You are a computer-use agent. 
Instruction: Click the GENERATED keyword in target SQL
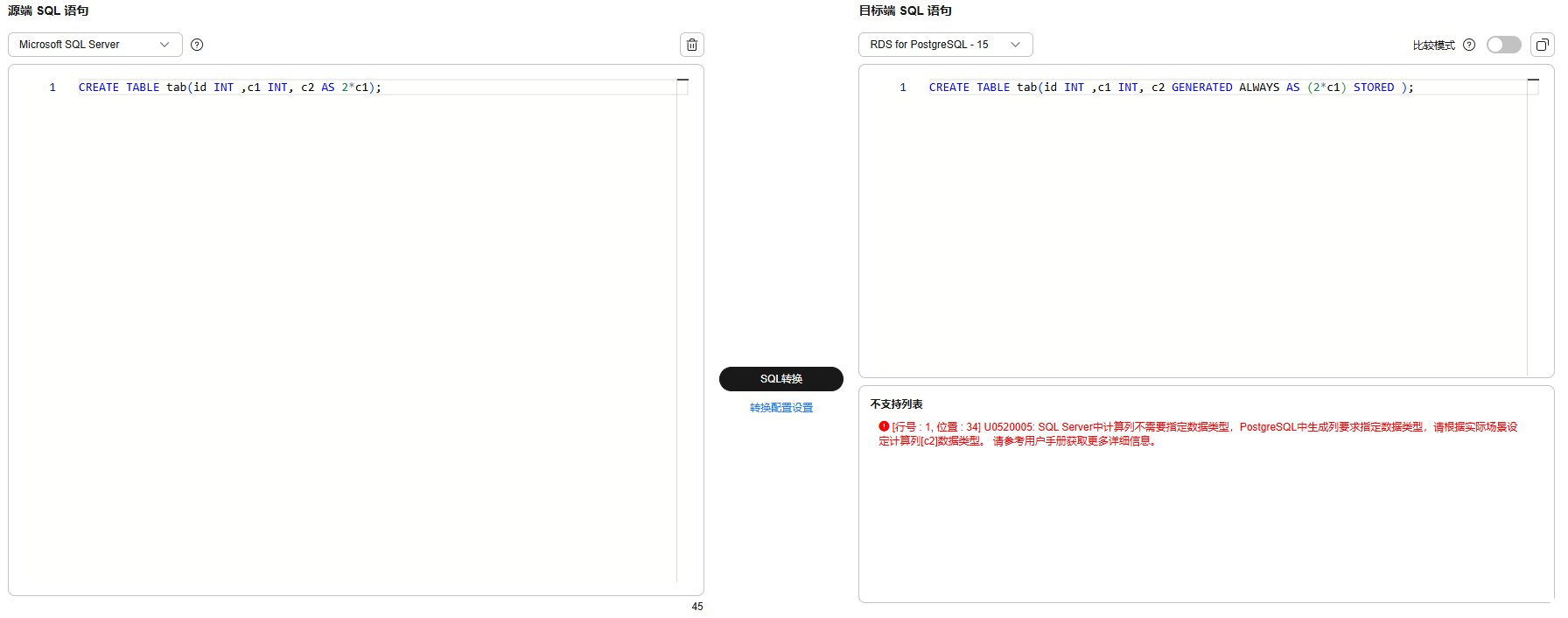coord(1201,88)
